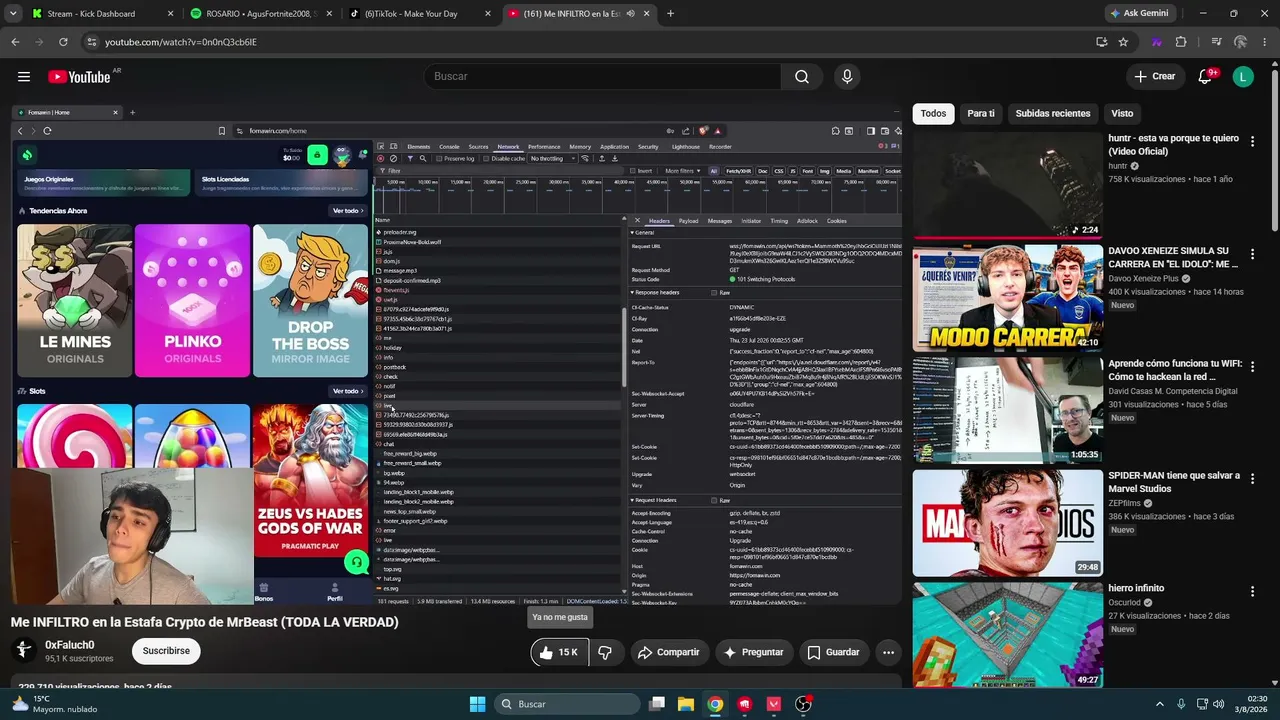Open the SPIDER-MAN Marvel Studios video title
Image resolution: width=1280 pixels, height=720 pixels.
(x=1174, y=482)
